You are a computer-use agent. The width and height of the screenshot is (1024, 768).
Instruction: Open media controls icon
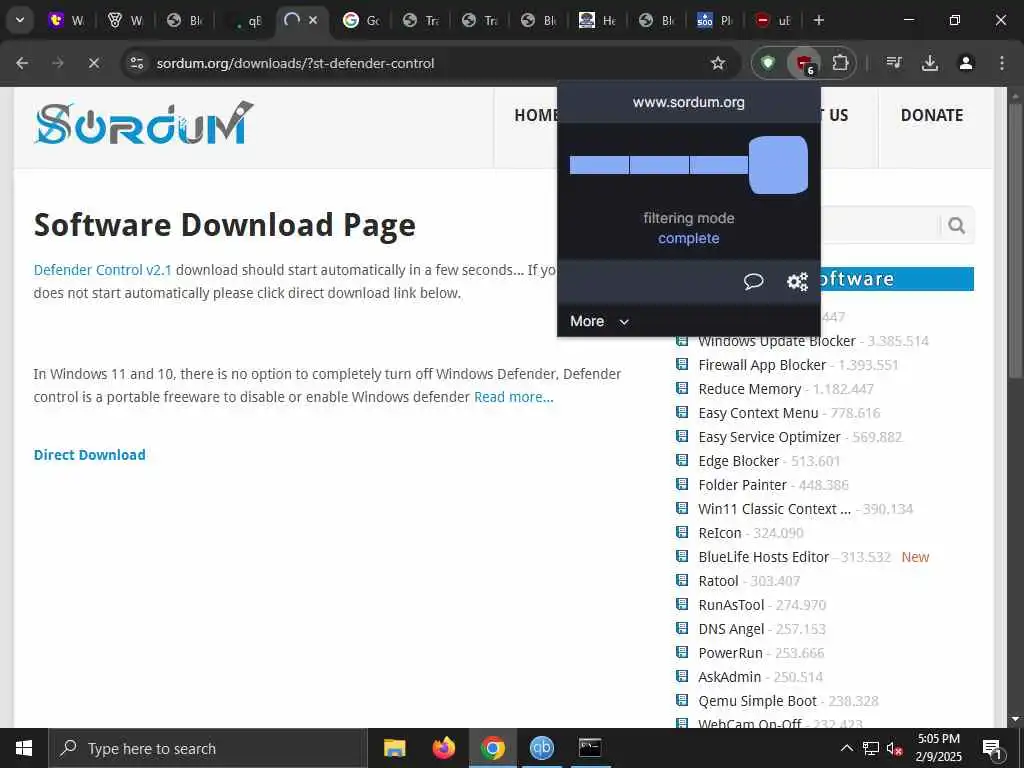click(894, 63)
